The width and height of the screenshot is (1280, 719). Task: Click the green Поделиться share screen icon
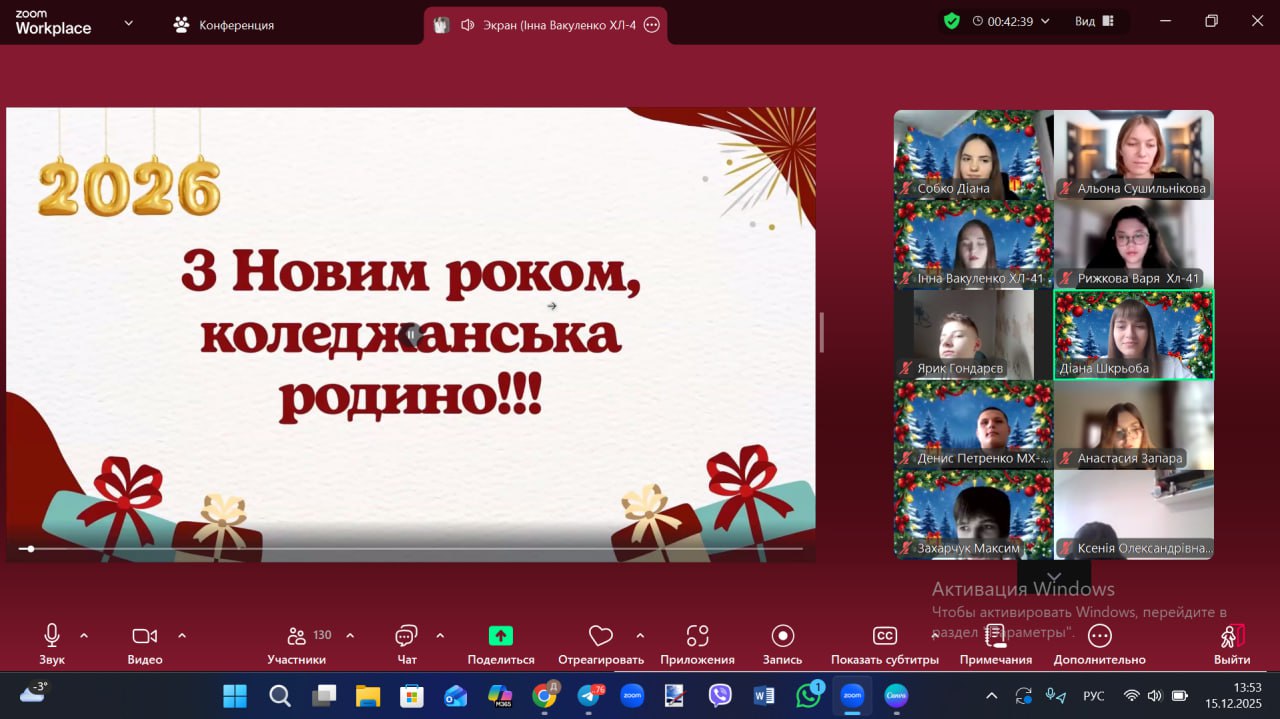(x=501, y=636)
